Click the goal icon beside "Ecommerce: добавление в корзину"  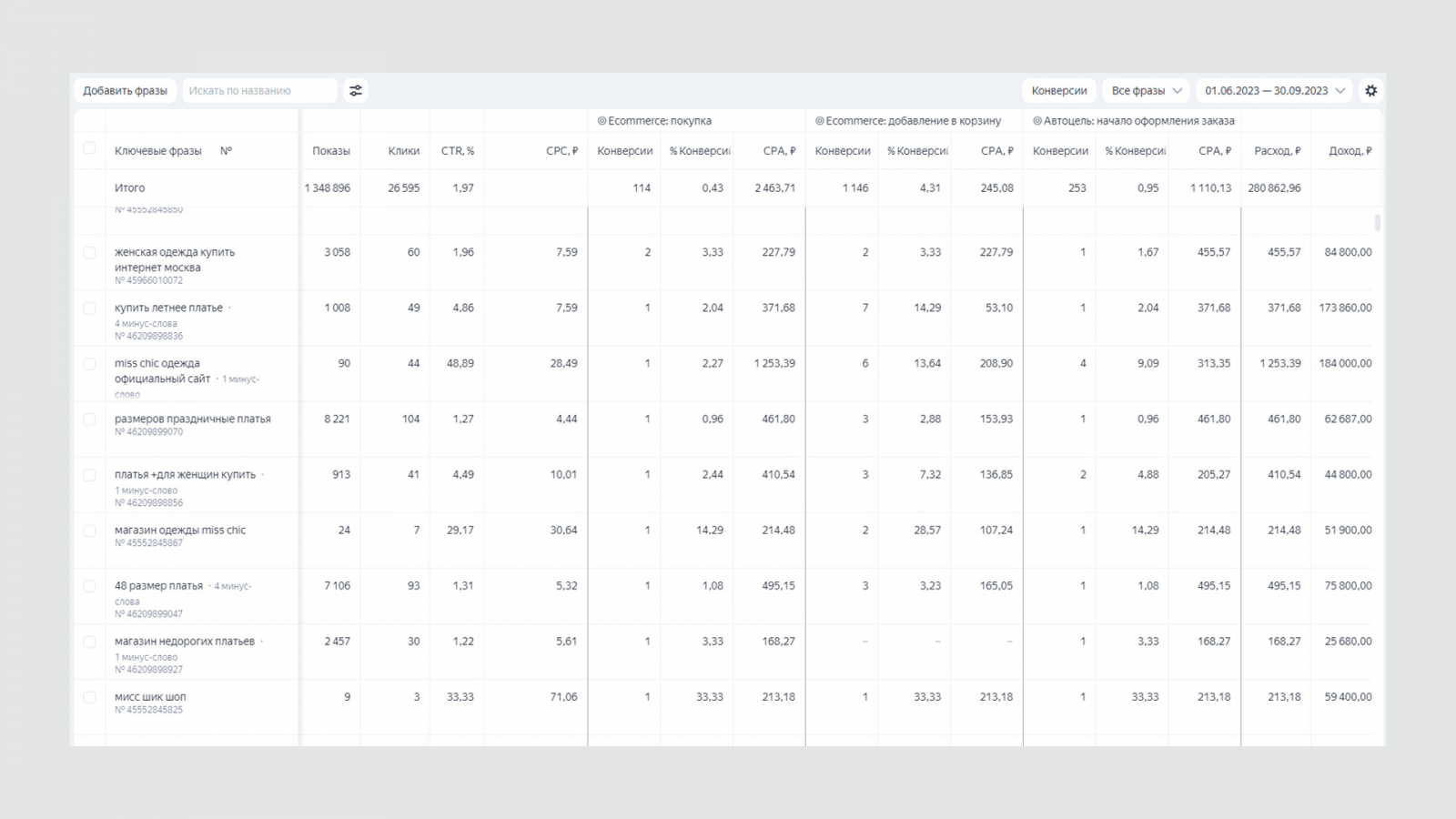[819, 121]
